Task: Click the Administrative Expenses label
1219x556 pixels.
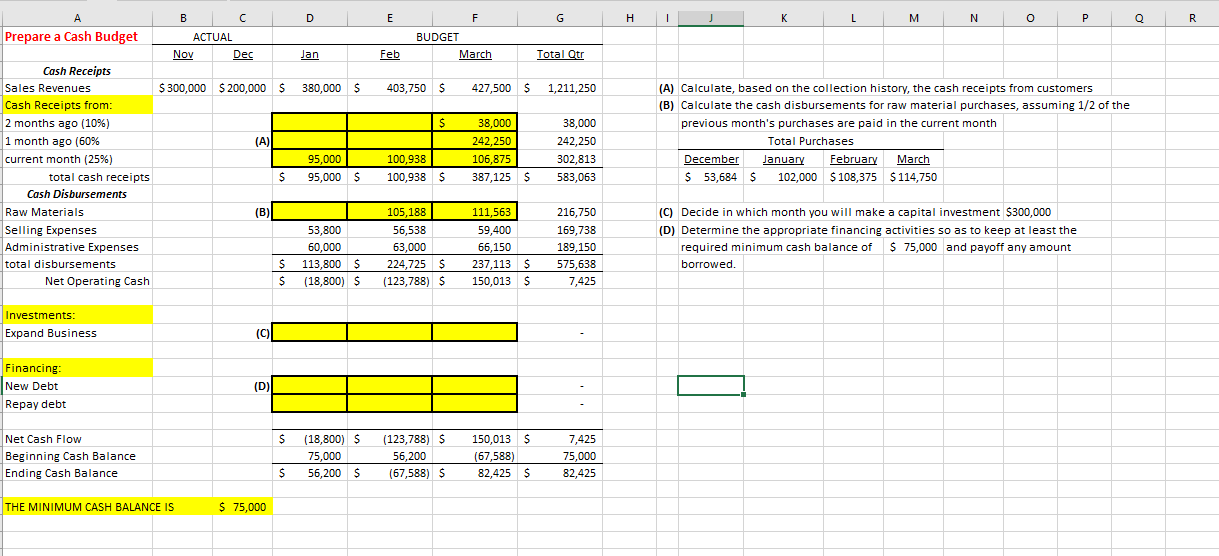Action: [x=71, y=247]
